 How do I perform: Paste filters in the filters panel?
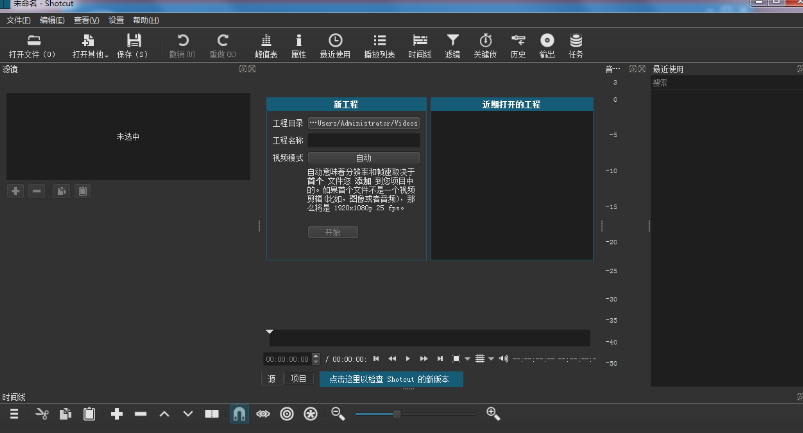82,191
